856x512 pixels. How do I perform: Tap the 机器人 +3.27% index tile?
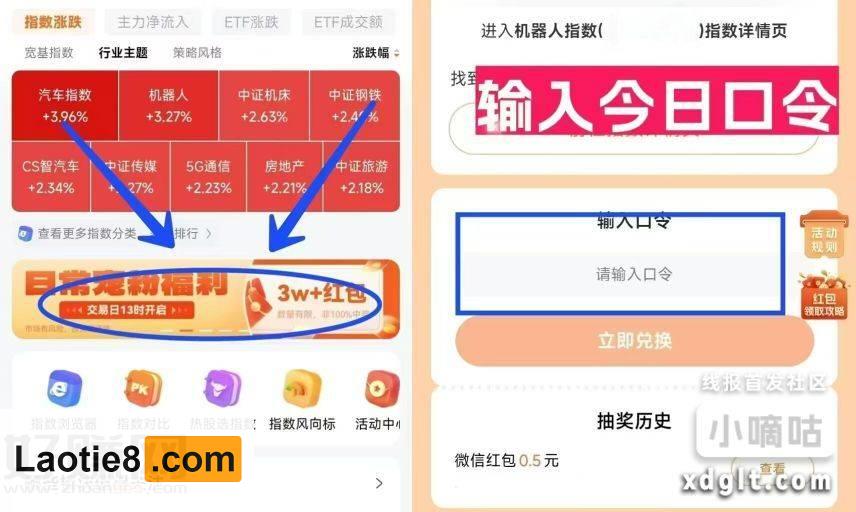169,105
